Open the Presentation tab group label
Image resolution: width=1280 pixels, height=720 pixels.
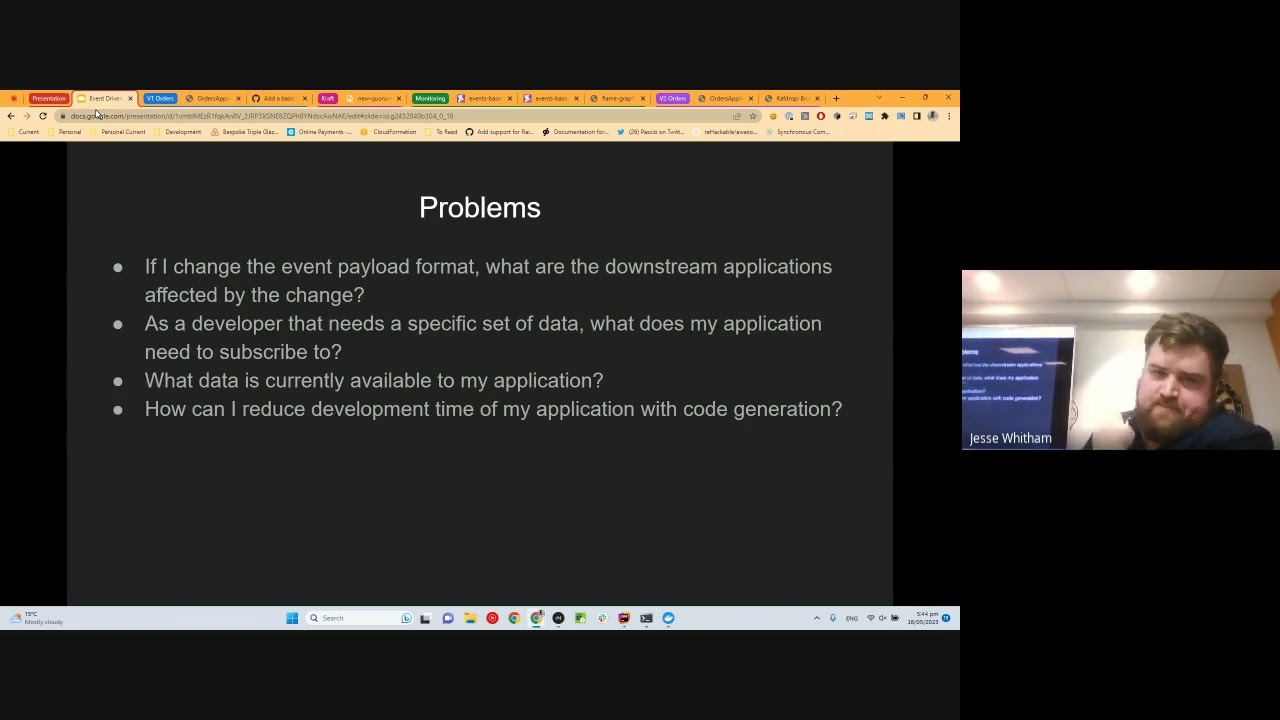point(48,98)
